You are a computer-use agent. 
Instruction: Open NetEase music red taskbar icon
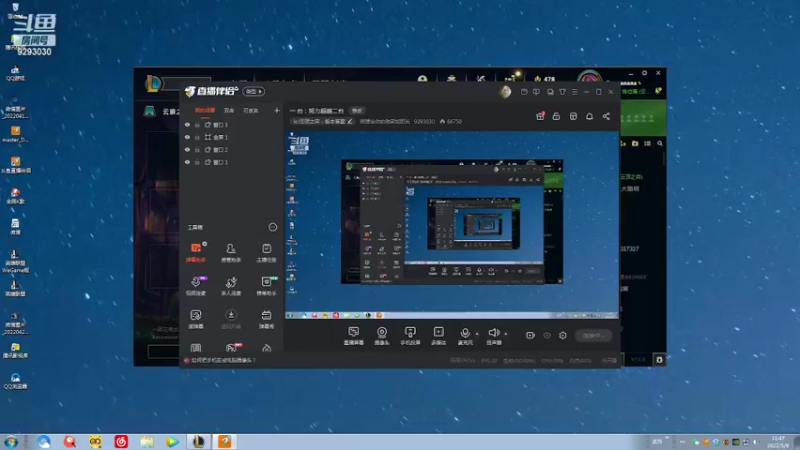click(121, 442)
